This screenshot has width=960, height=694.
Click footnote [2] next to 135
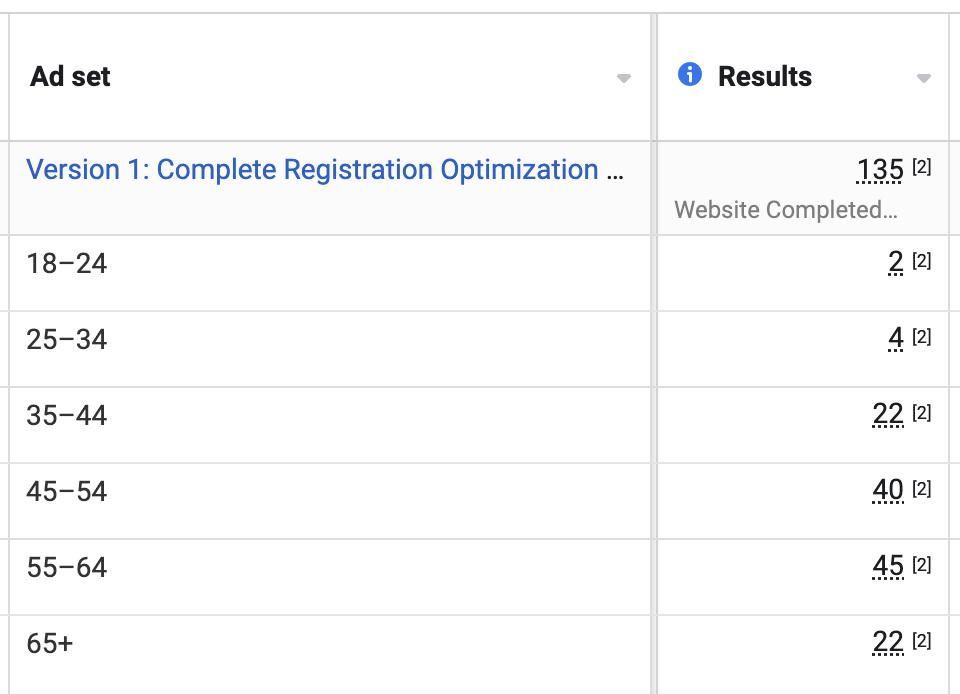pos(921,166)
